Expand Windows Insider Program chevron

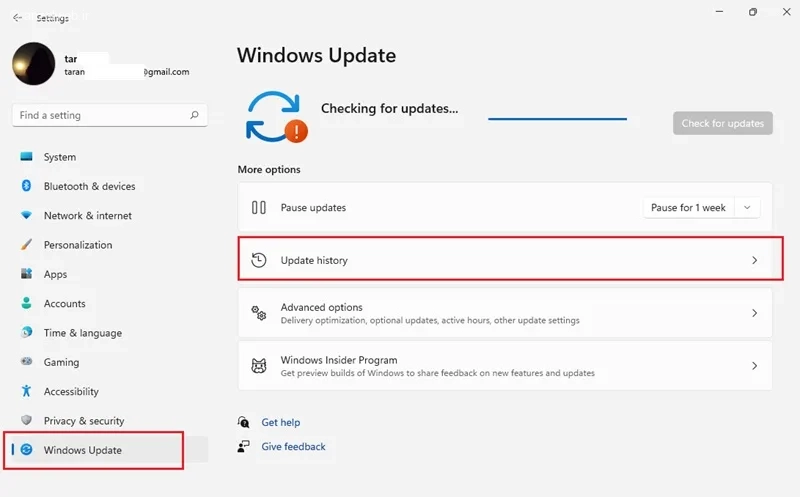pos(754,366)
